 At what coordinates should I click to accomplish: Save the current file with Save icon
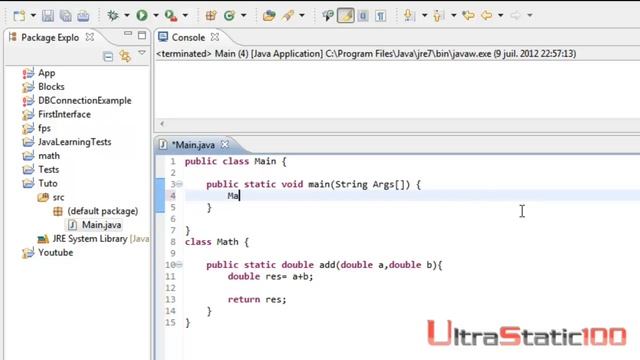[x=48, y=16]
